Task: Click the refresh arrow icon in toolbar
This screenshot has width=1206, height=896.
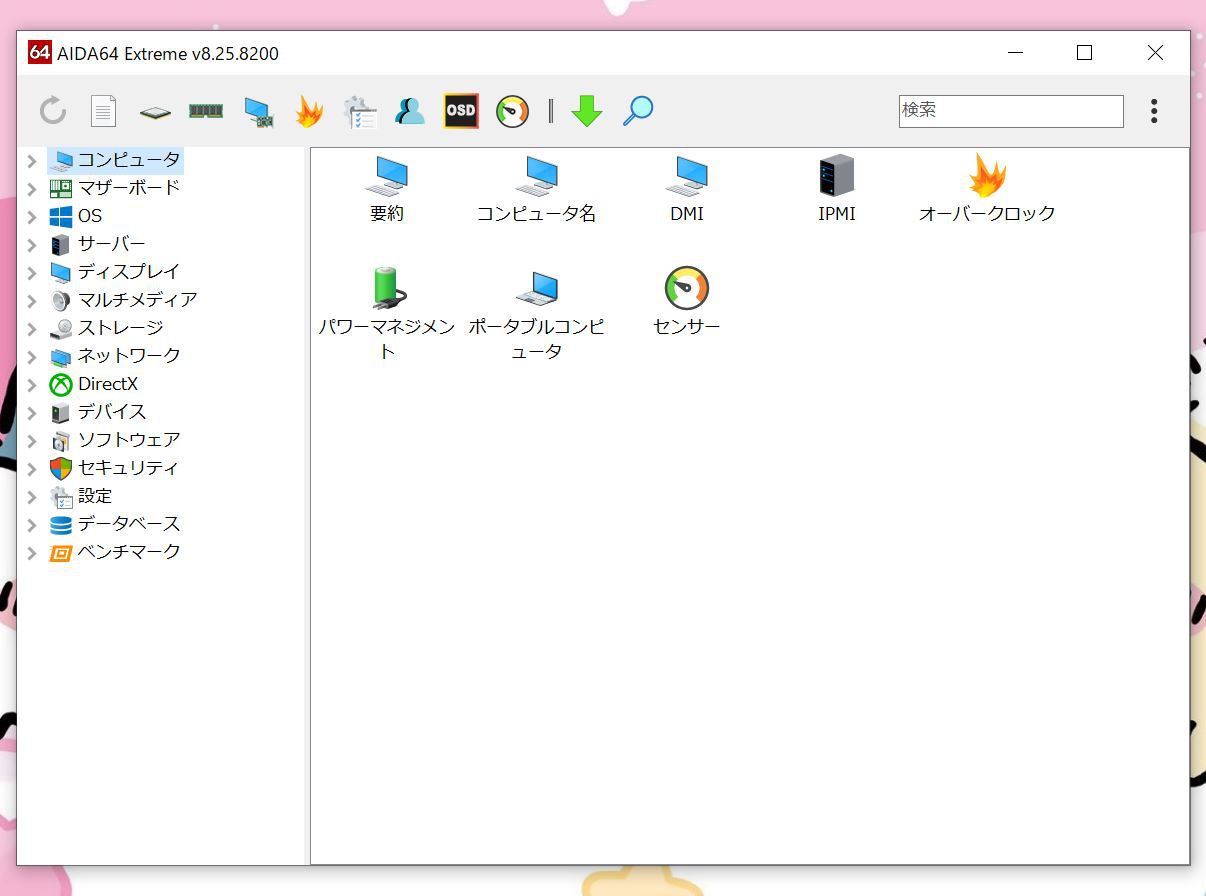Action: tap(53, 111)
